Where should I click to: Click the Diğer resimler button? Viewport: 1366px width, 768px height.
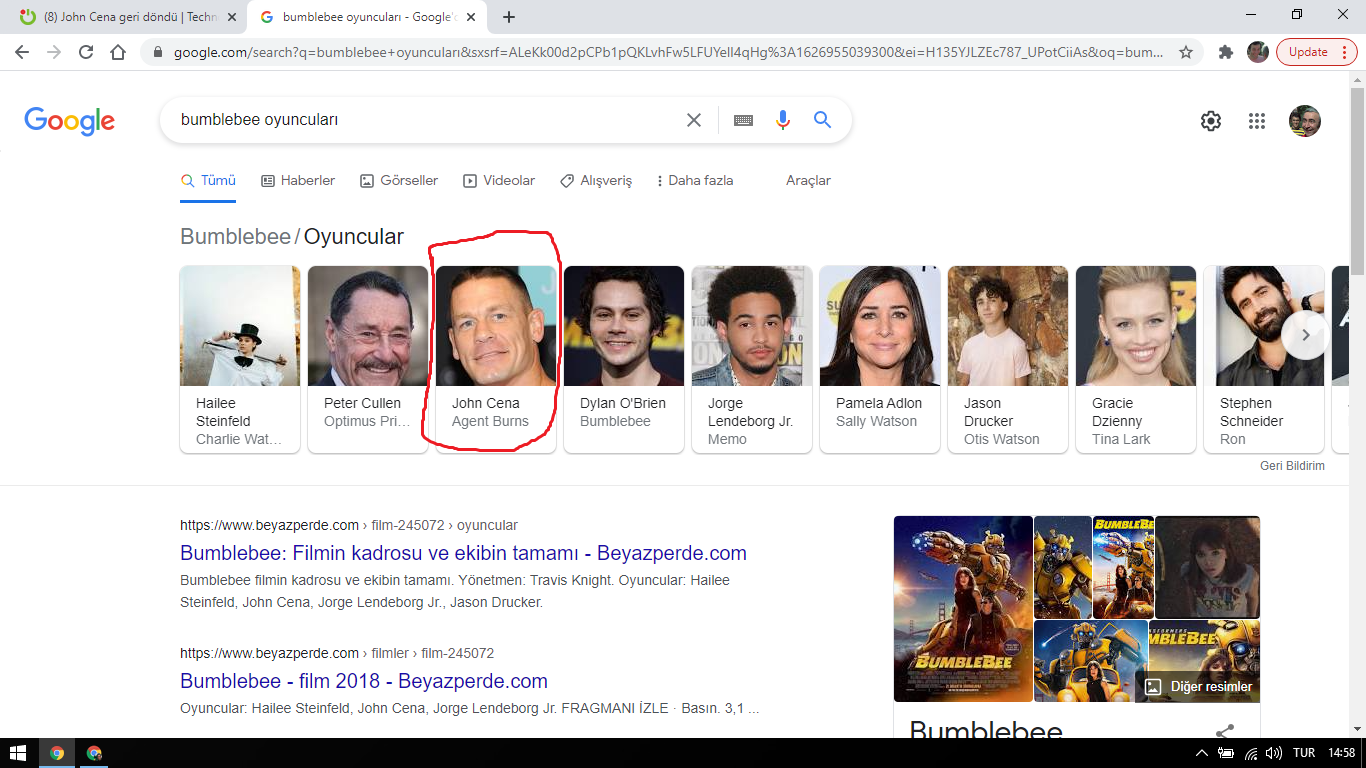[x=1198, y=687]
